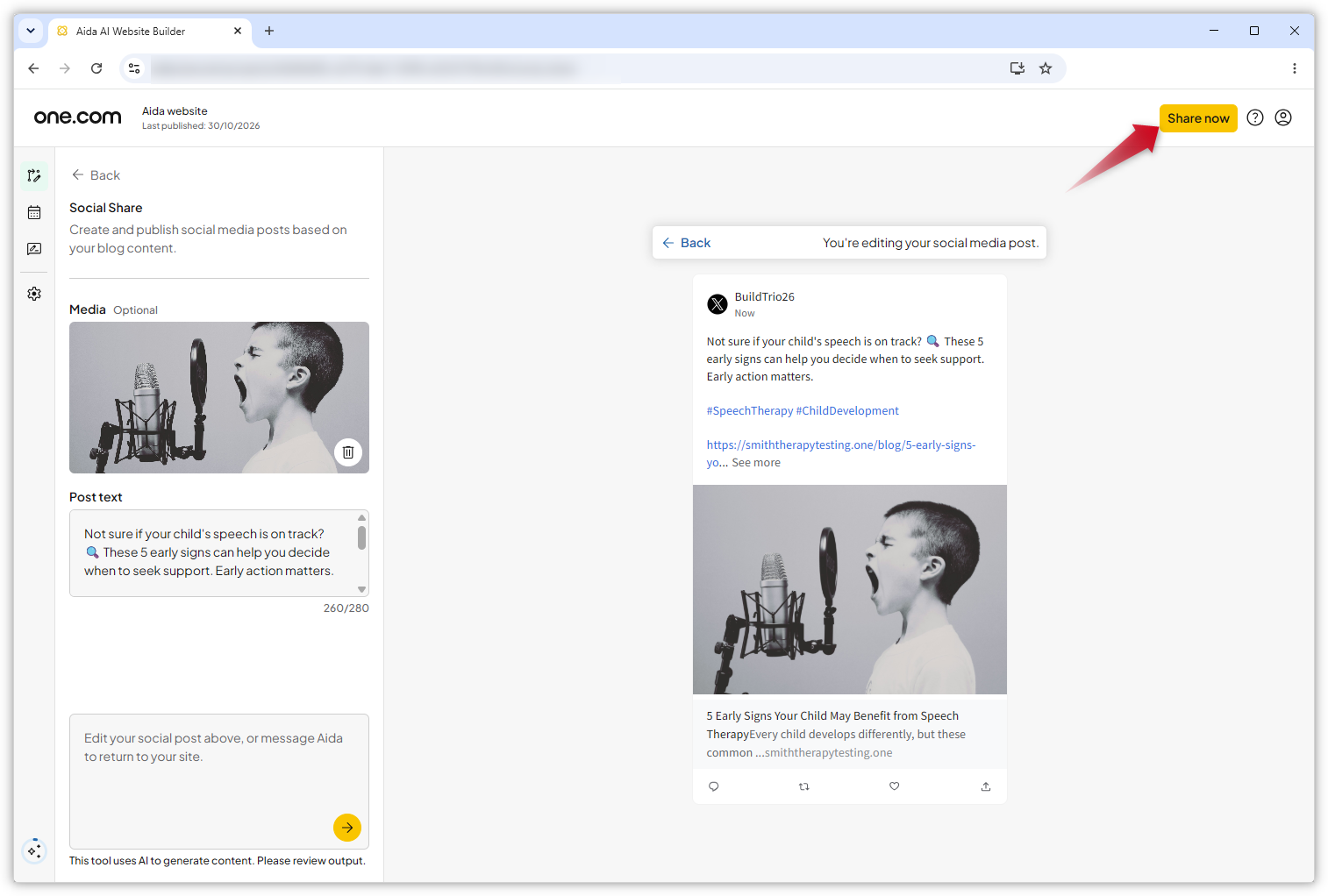Click the #ChildDevelopment hashtag
Screen dimensions: 1328x896
click(x=847, y=410)
